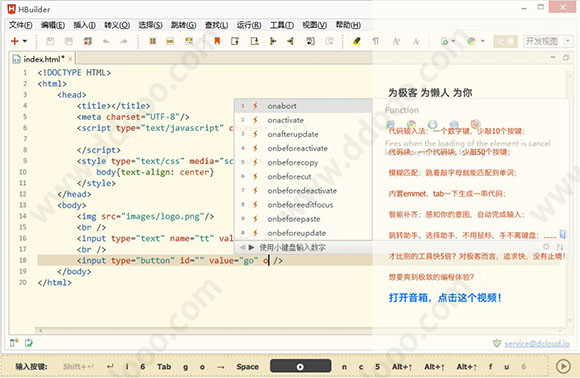Click the larger A increase-font icon

pyautogui.click(x=396, y=41)
